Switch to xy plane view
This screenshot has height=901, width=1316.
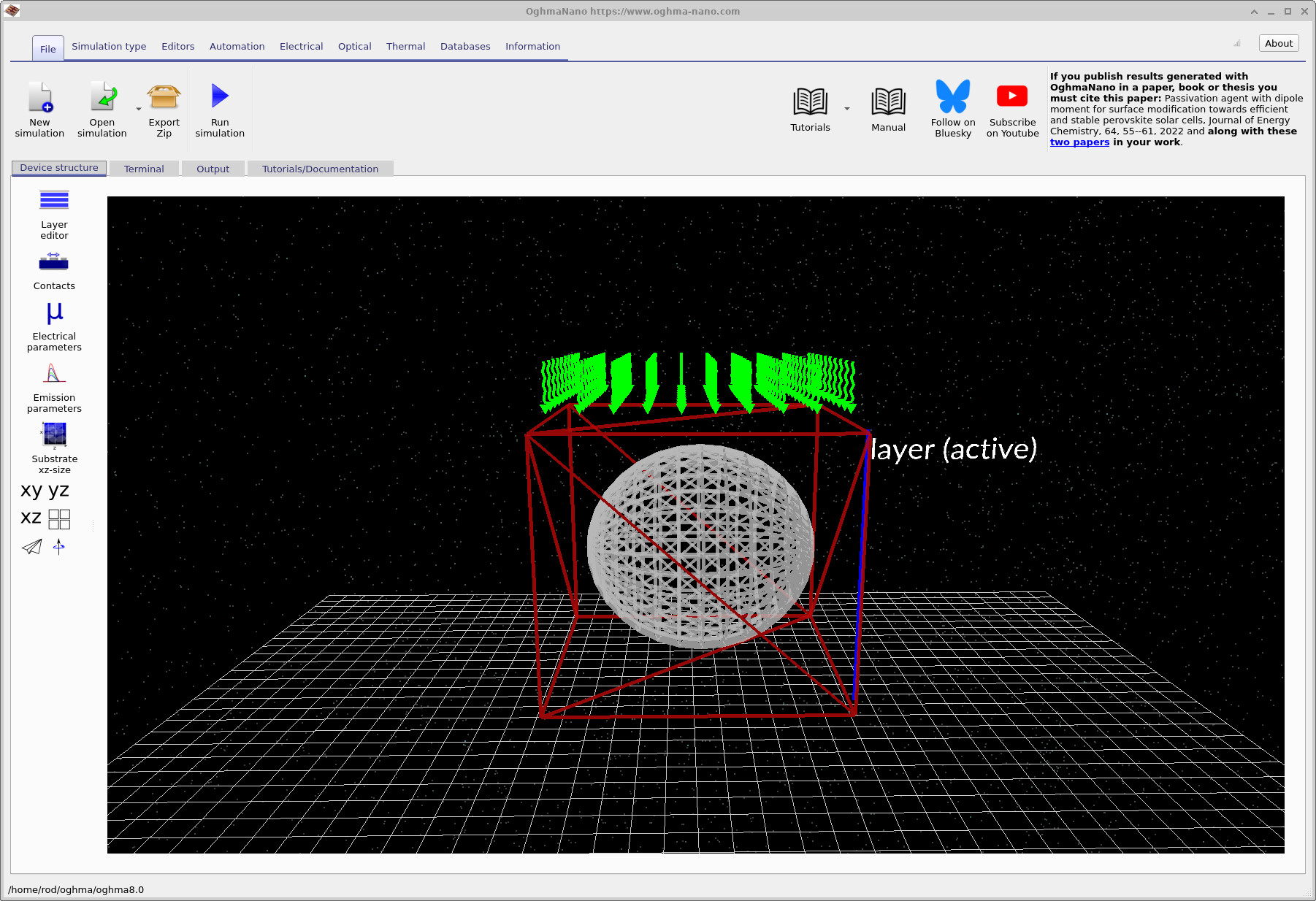coord(31,491)
